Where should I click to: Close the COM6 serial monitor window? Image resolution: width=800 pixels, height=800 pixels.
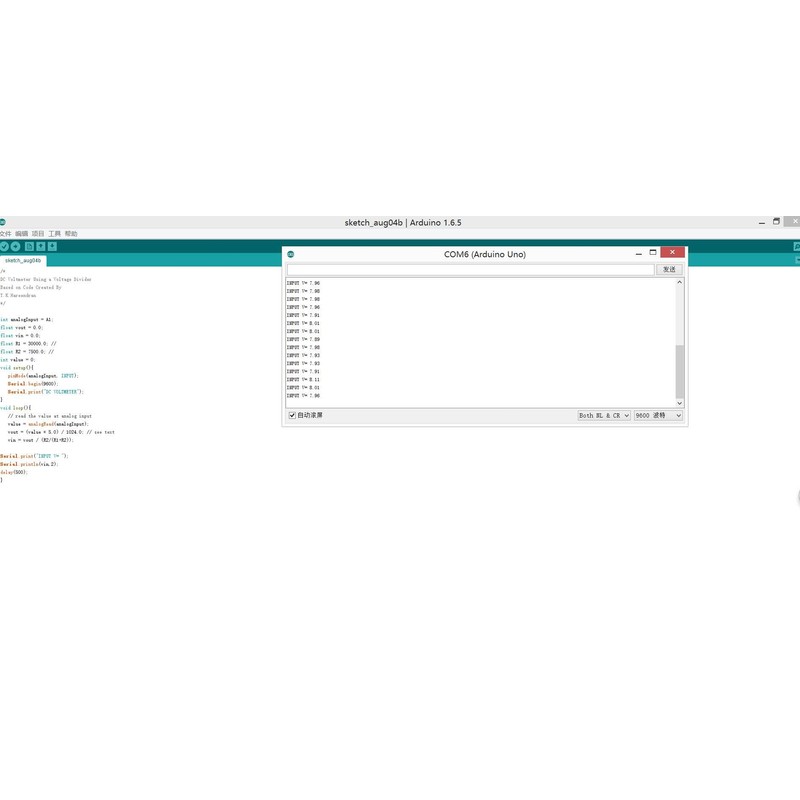pos(672,253)
